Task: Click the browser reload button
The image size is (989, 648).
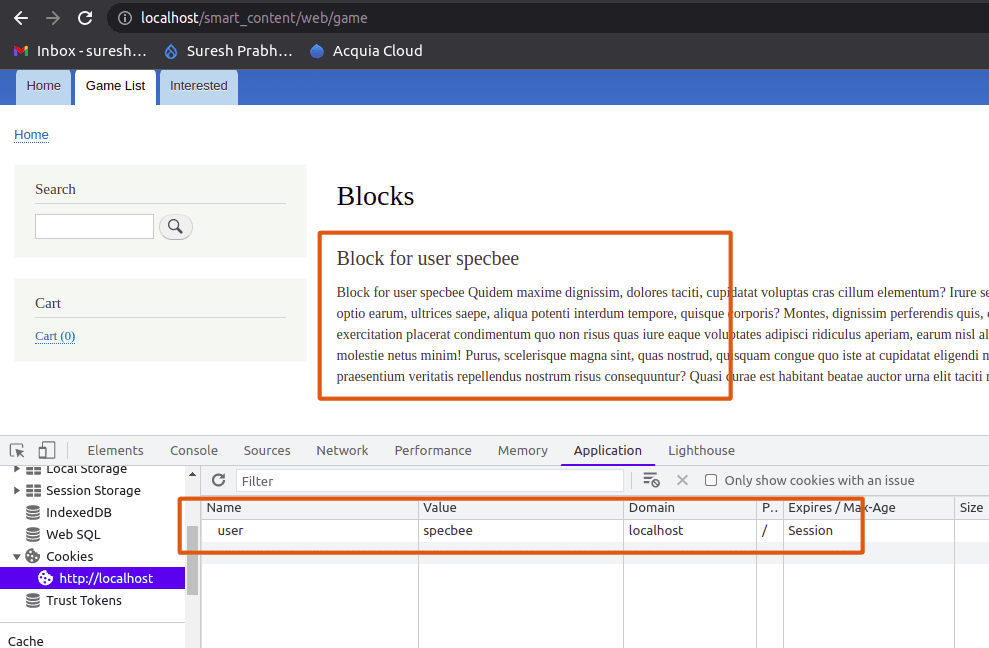Action: (85, 18)
